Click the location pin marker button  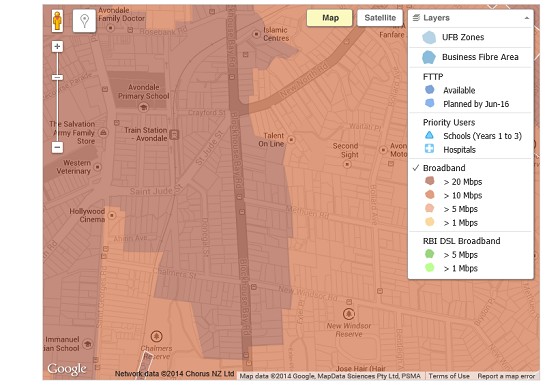(x=84, y=21)
